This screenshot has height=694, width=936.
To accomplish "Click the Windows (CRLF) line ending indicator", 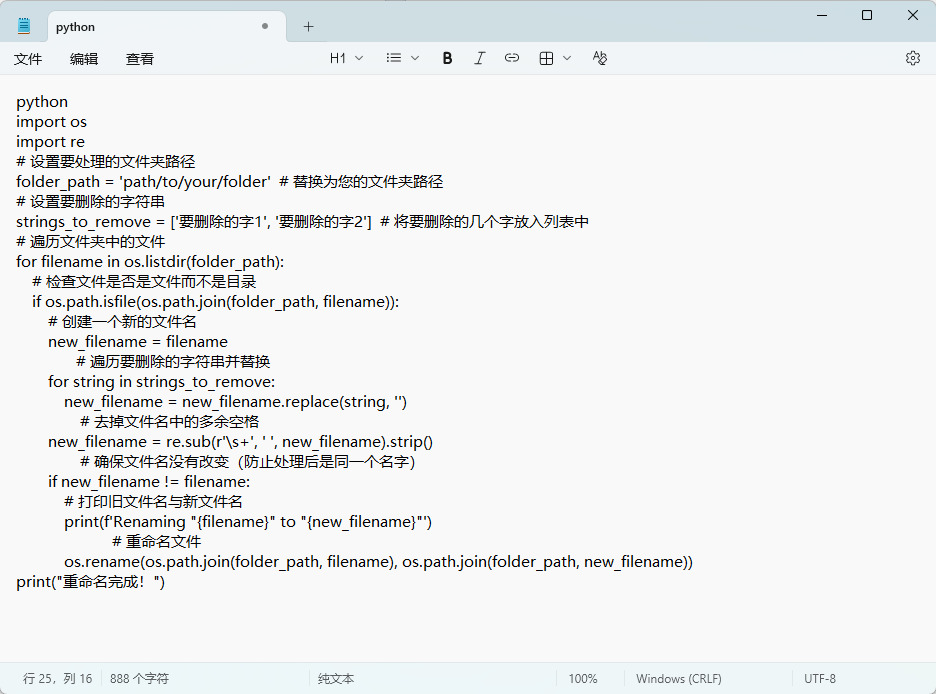I will pos(678,678).
